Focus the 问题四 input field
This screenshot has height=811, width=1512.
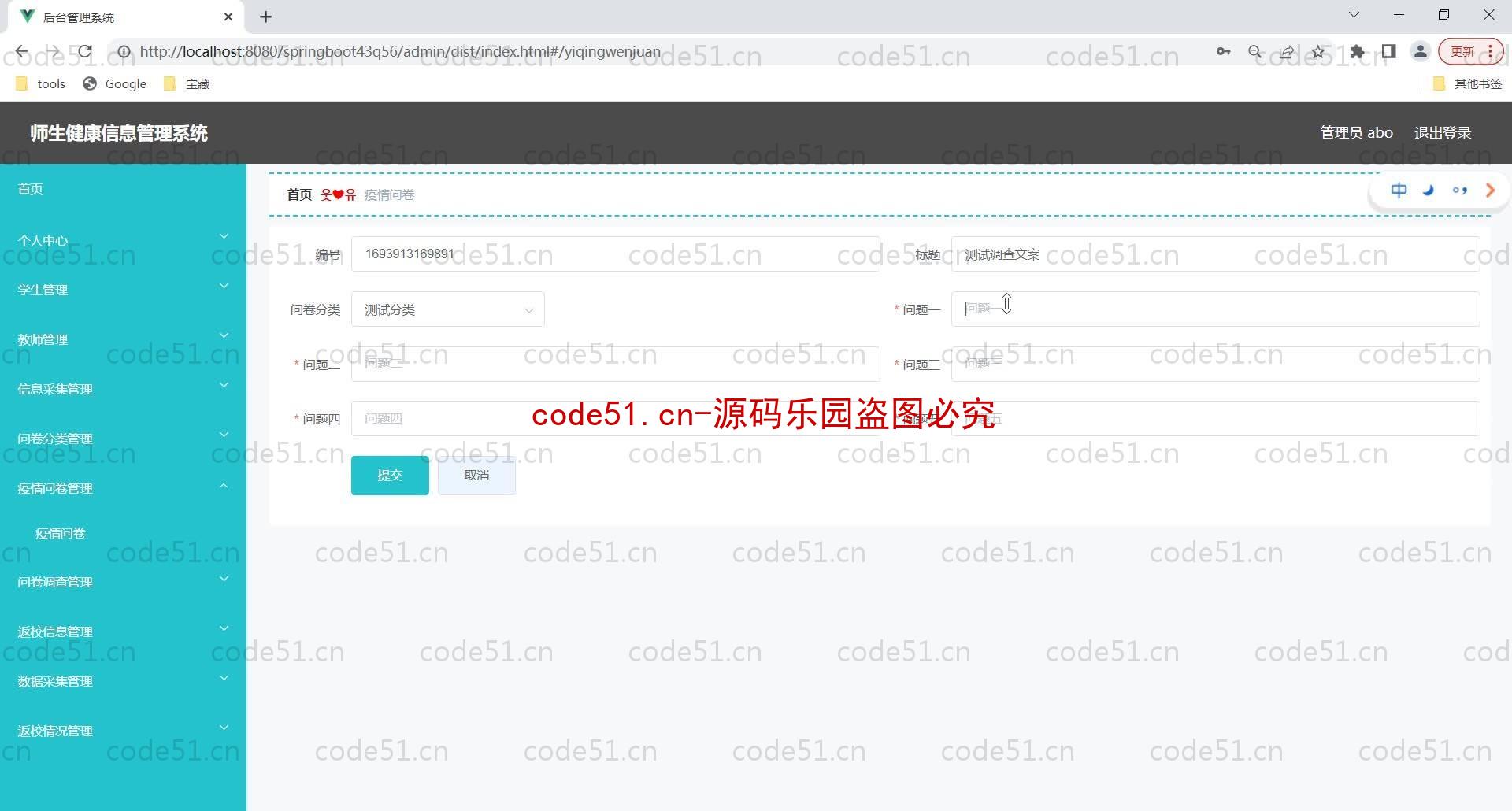pyautogui.click(x=616, y=419)
